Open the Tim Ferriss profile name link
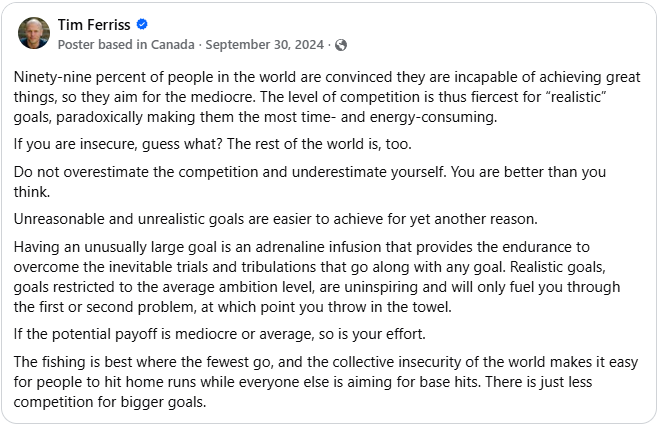 pyautogui.click(x=94, y=25)
